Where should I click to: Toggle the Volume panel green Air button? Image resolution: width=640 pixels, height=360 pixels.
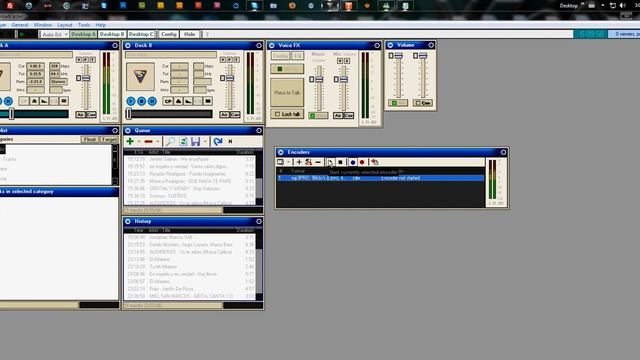[x=398, y=103]
